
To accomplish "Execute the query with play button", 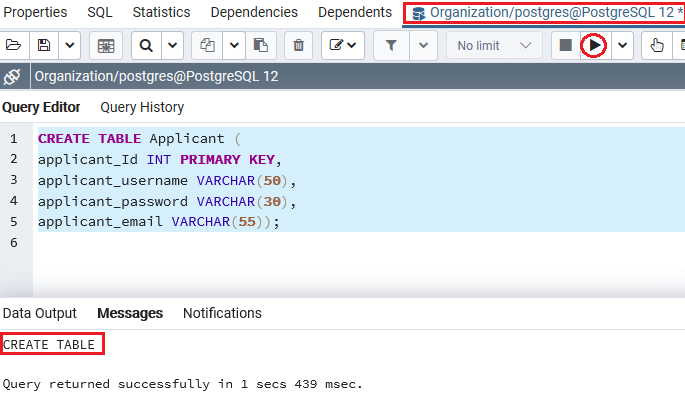I will pyautogui.click(x=594, y=45).
